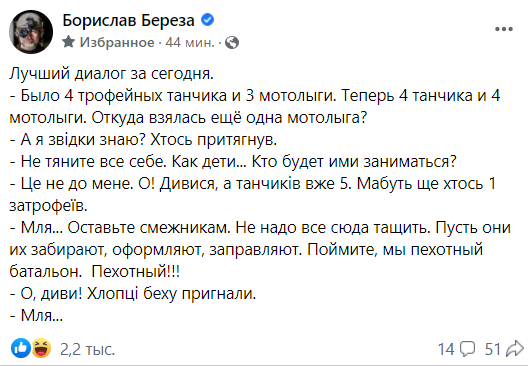528x366 pixels.
Task: Click the line 'Лучший диалог за сегодня.'
Action: [x=111, y=74]
